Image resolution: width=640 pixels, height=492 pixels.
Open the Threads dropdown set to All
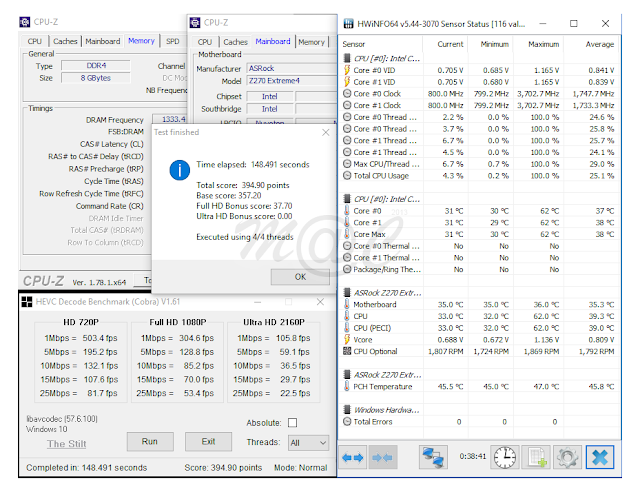pyautogui.click(x=308, y=443)
